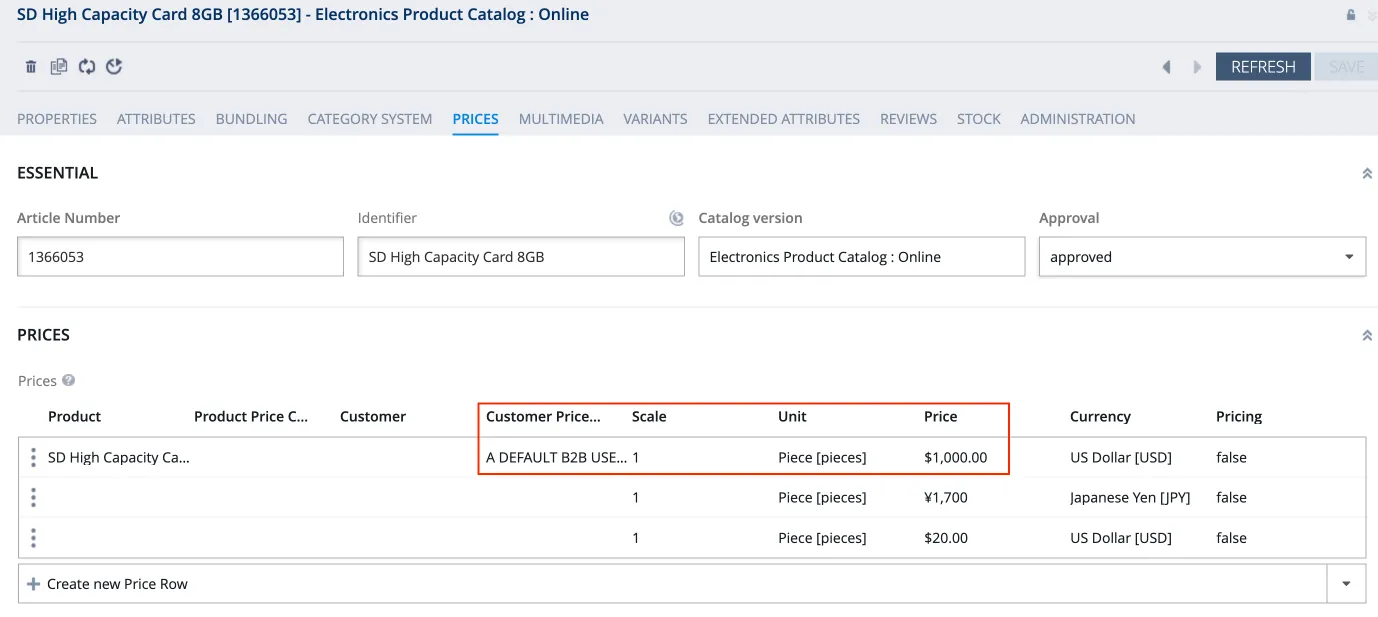Click US Dollar [USD] in $20.00 row
1378x617 pixels.
[x=1121, y=537]
